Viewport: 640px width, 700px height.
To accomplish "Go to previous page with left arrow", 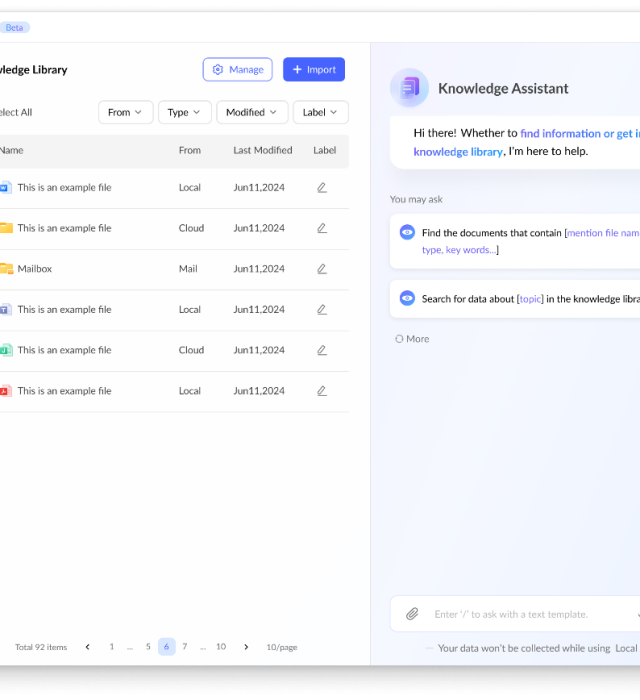I will click(88, 647).
